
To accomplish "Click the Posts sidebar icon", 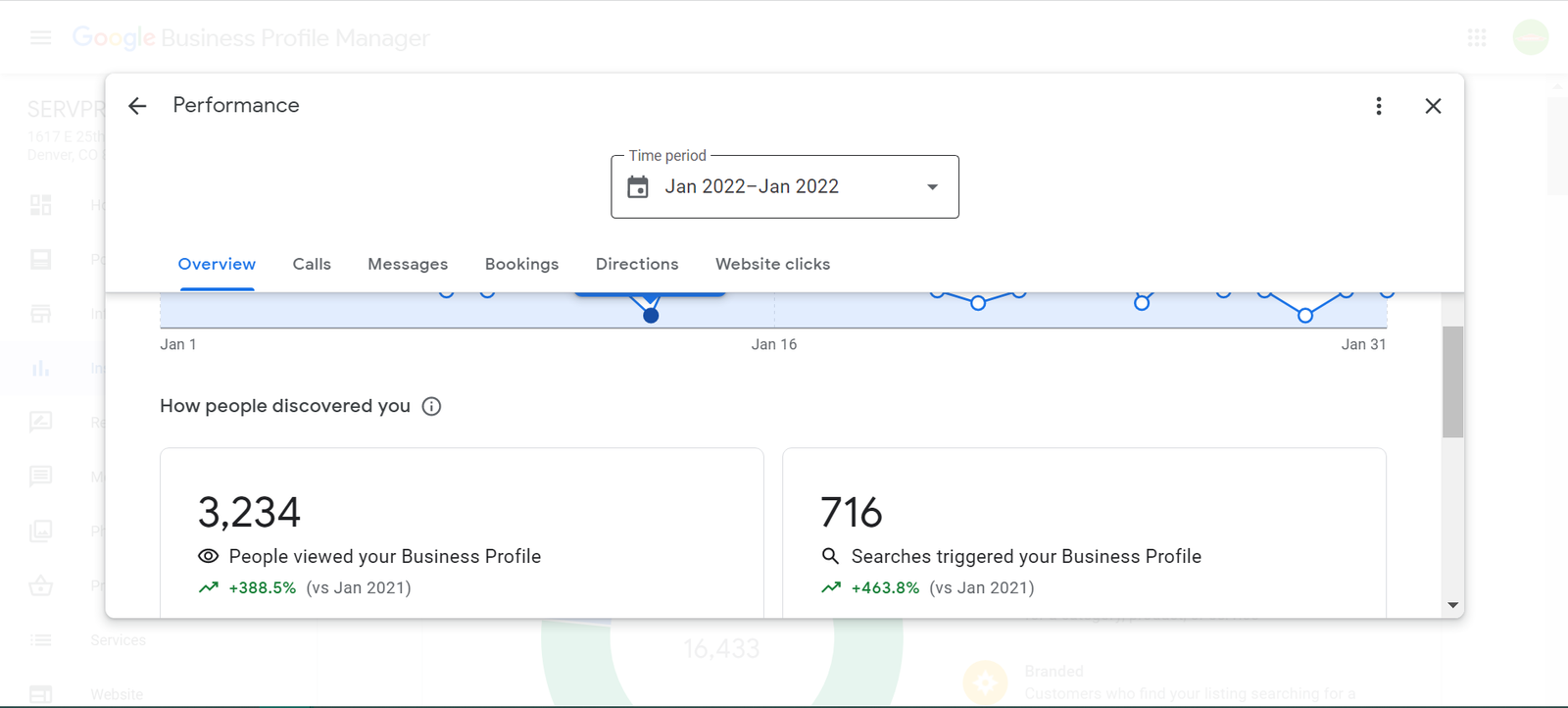I will [40, 259].
